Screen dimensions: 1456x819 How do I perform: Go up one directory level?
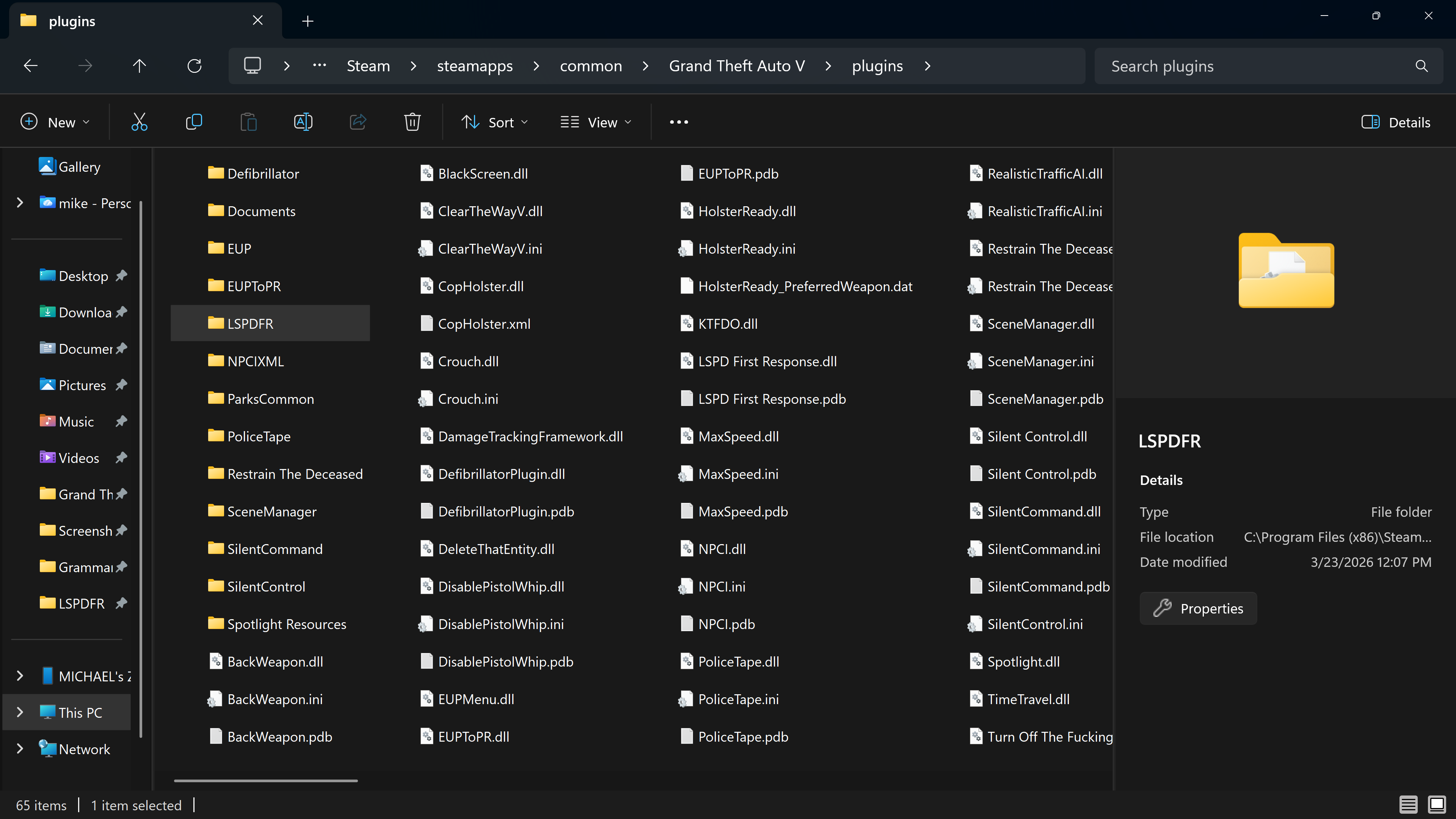pyautogui.click(x=139, y=66)
